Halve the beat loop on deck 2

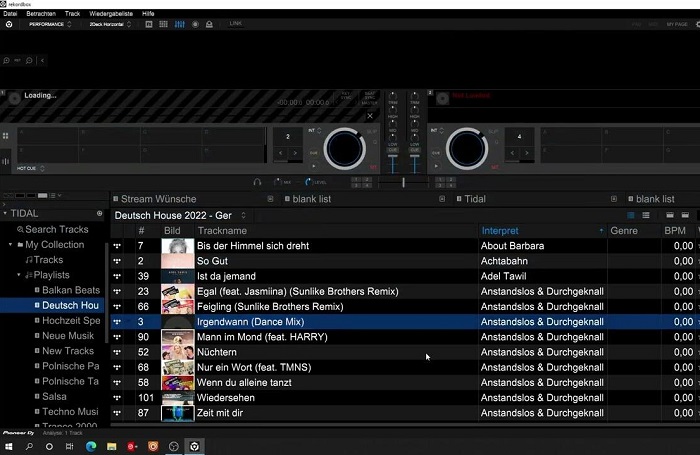point(512,153)
